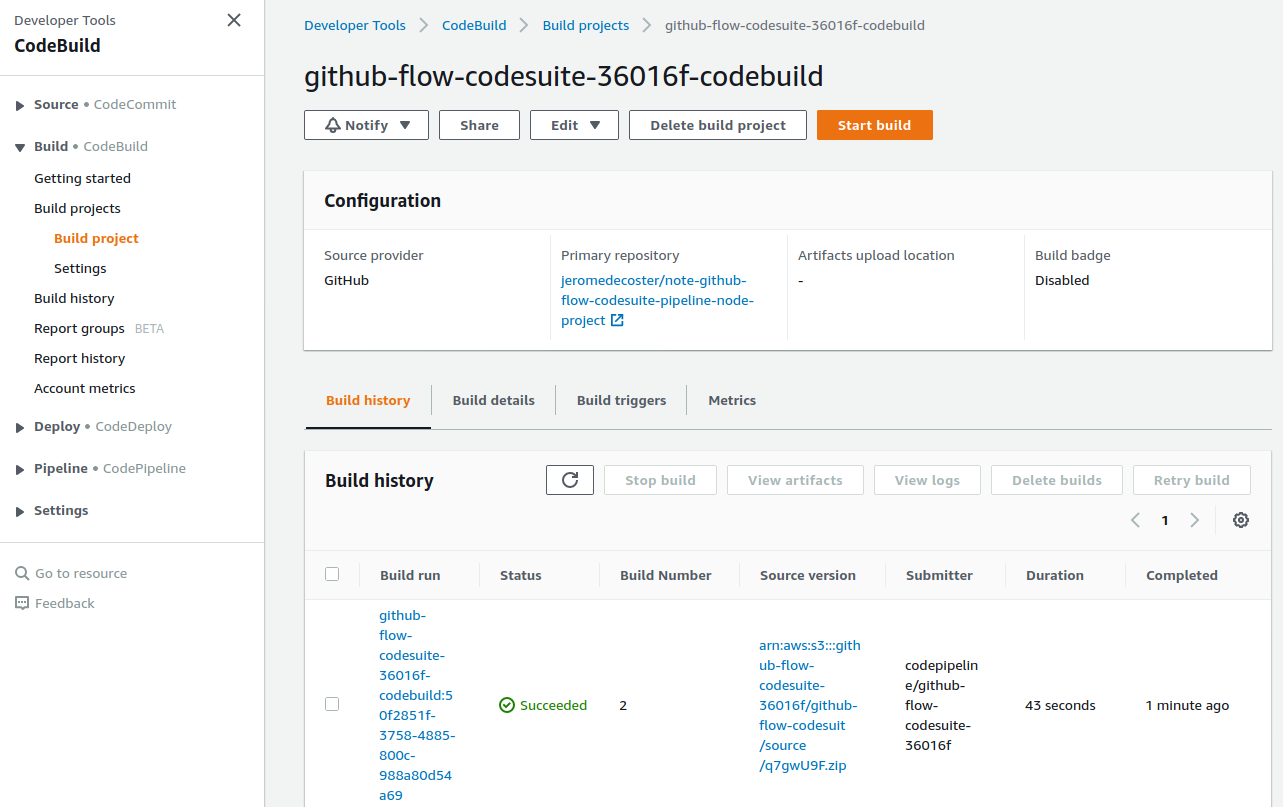Sort by the Build Number column header
This screenshot has height=807, width=1283.
coord(666,575)
